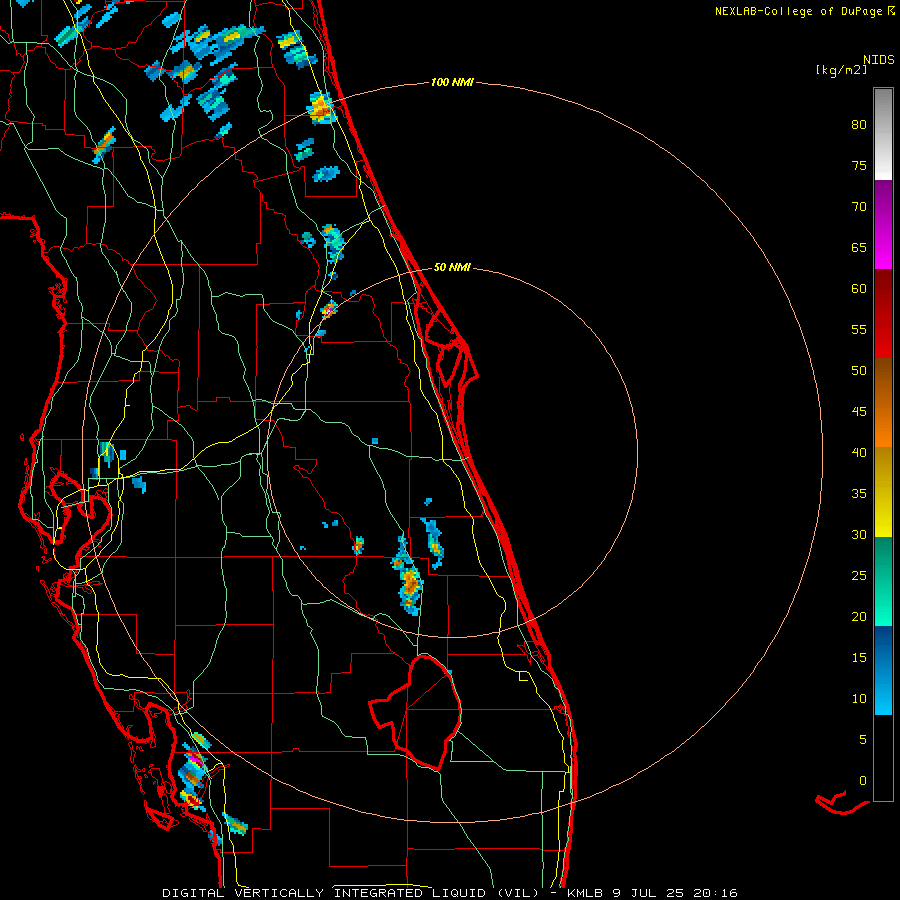Select the 75 value on the color scale
Image resolution: width=900 pixels, height=900 pixels.
[859, 165]
